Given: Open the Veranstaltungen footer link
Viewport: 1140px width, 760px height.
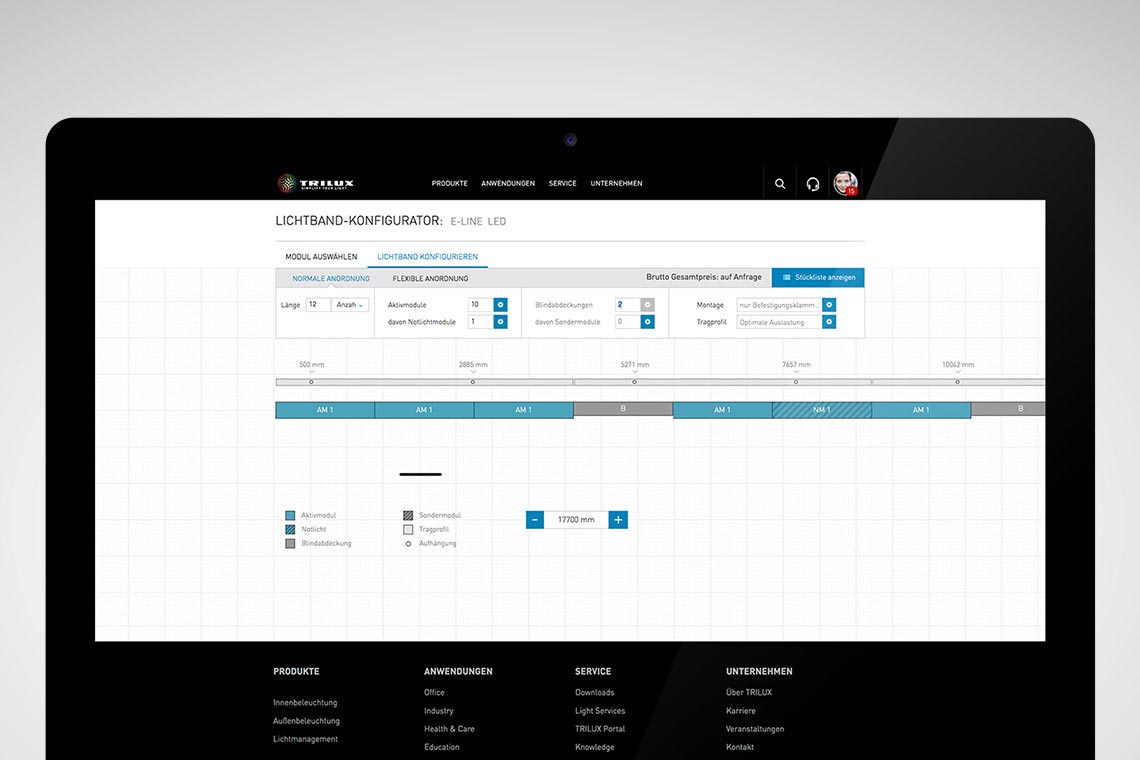Looking at the screenshot, I should coord(755,729).
